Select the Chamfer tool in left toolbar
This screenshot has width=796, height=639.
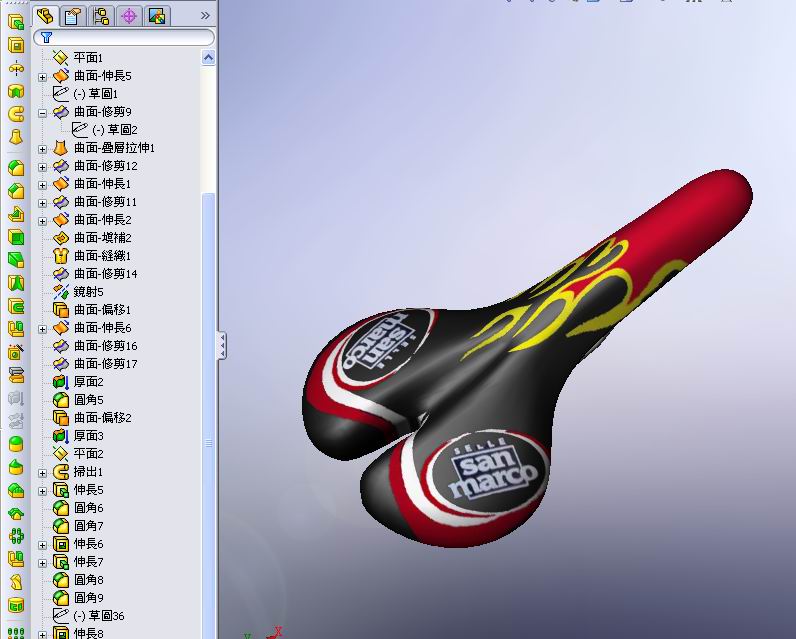click(x=16, y=191)
